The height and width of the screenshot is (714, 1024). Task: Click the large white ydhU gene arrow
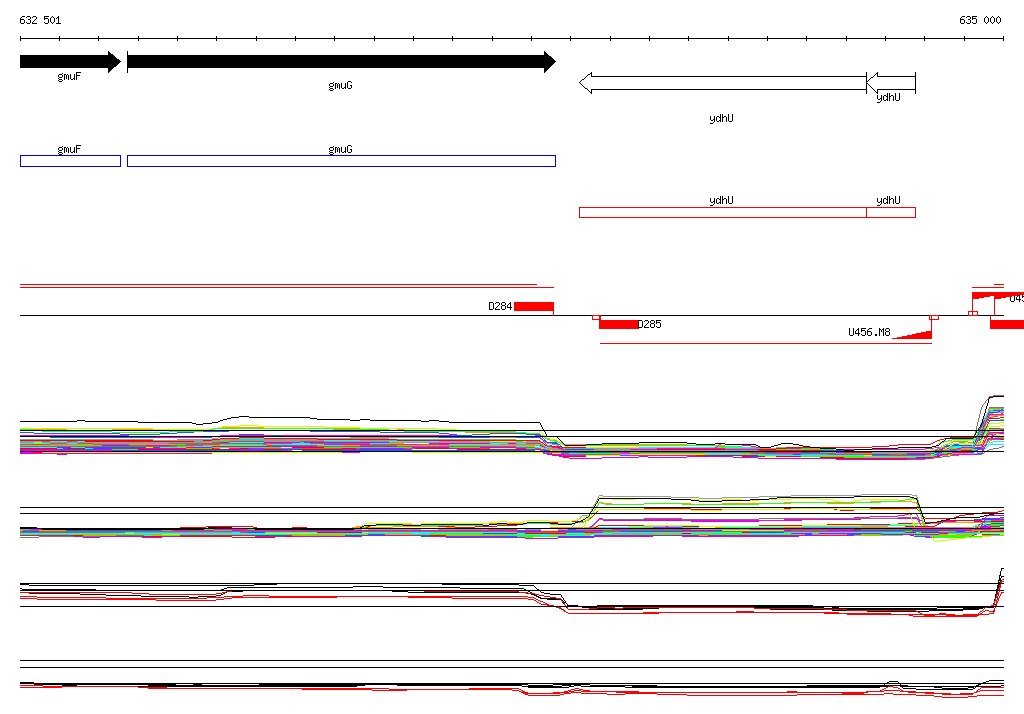(x=723, y=83)
